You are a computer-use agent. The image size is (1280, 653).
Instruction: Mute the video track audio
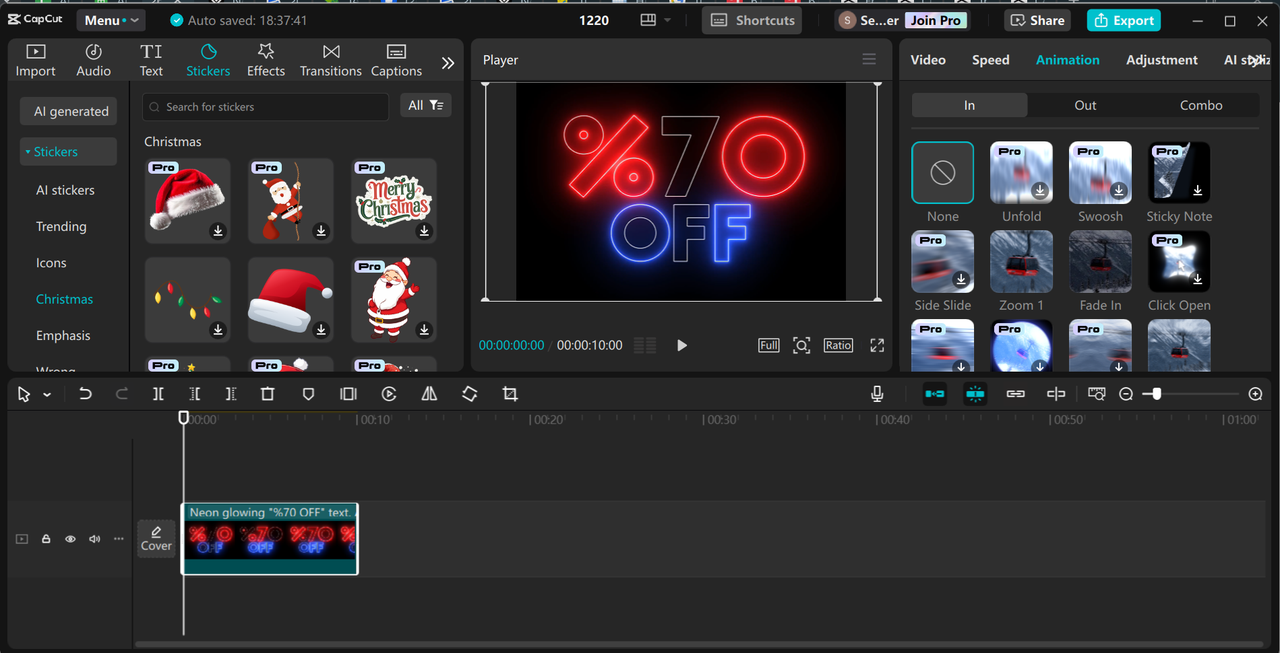tap(95, 539)
